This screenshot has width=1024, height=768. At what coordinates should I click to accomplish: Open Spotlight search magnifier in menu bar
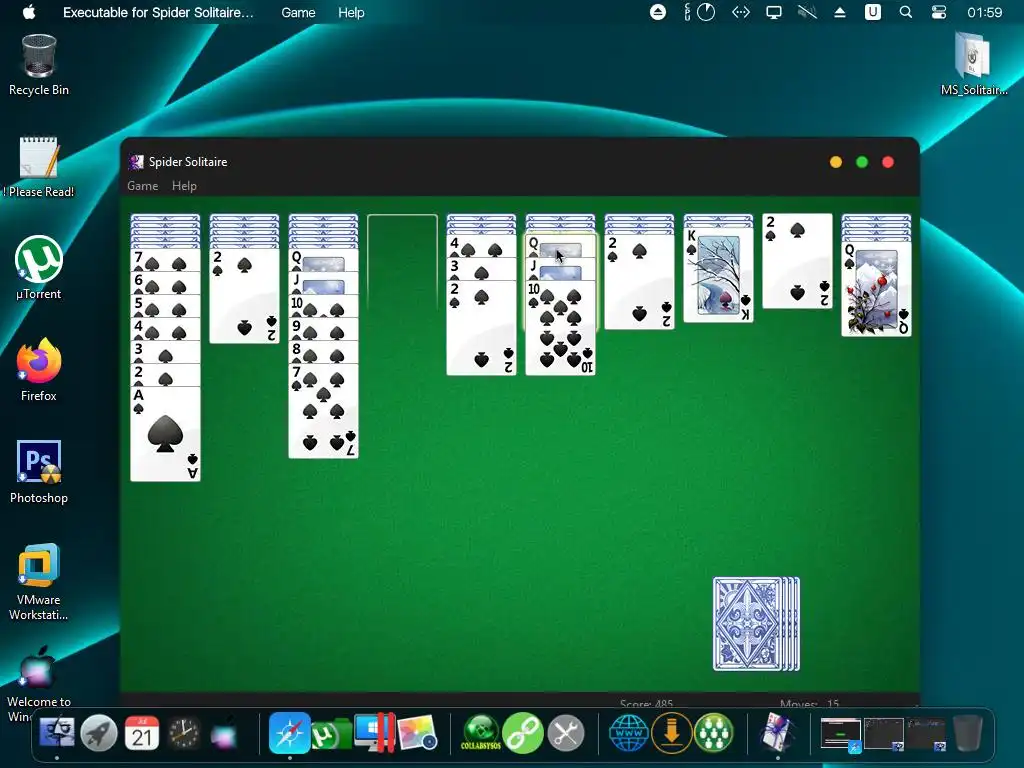(x=906, y=12)
